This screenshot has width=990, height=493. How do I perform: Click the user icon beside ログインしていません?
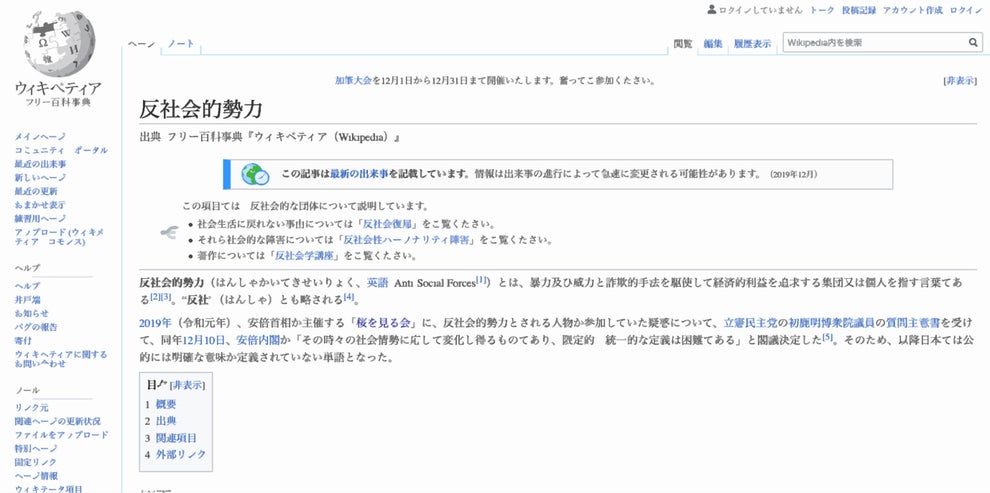click(x=711, y=10)
